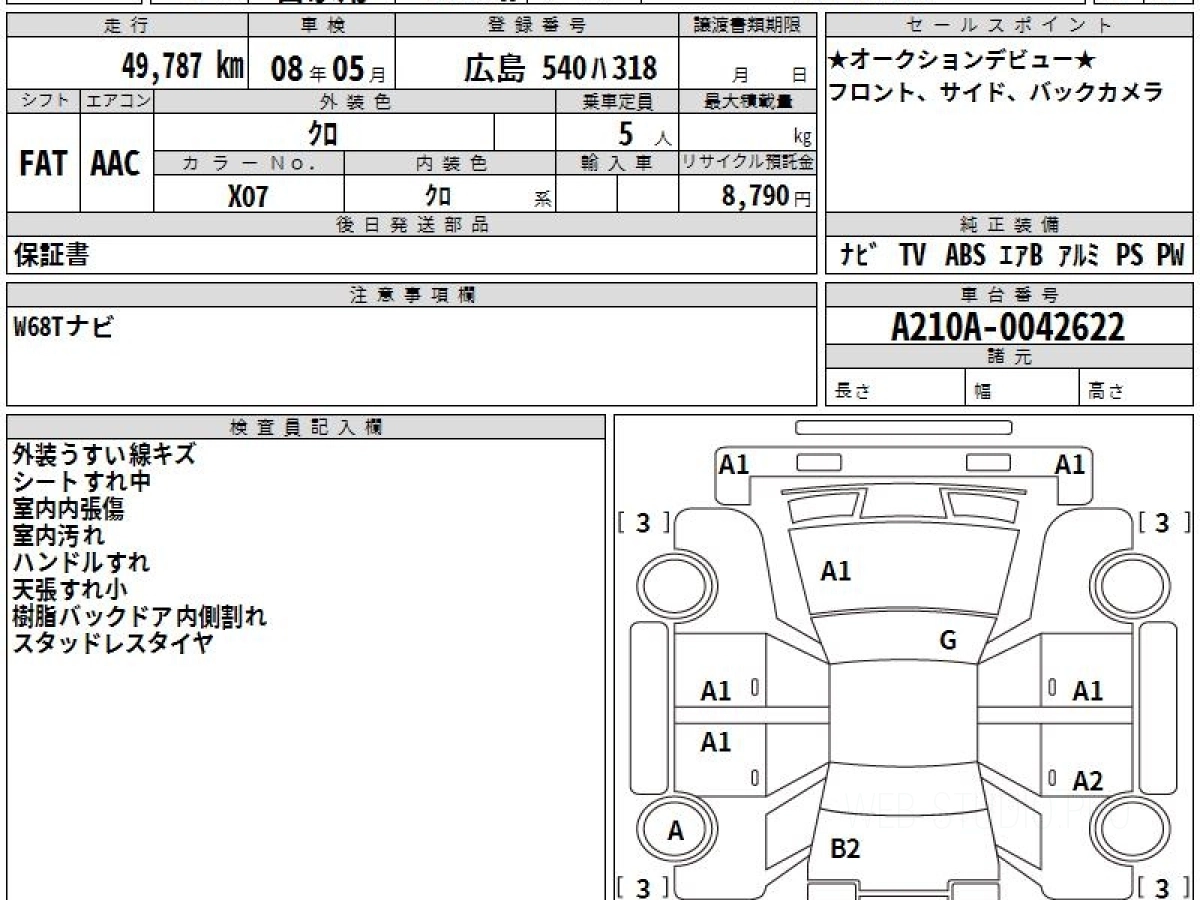Select the 49,787 km mileage value

point(183,66)
